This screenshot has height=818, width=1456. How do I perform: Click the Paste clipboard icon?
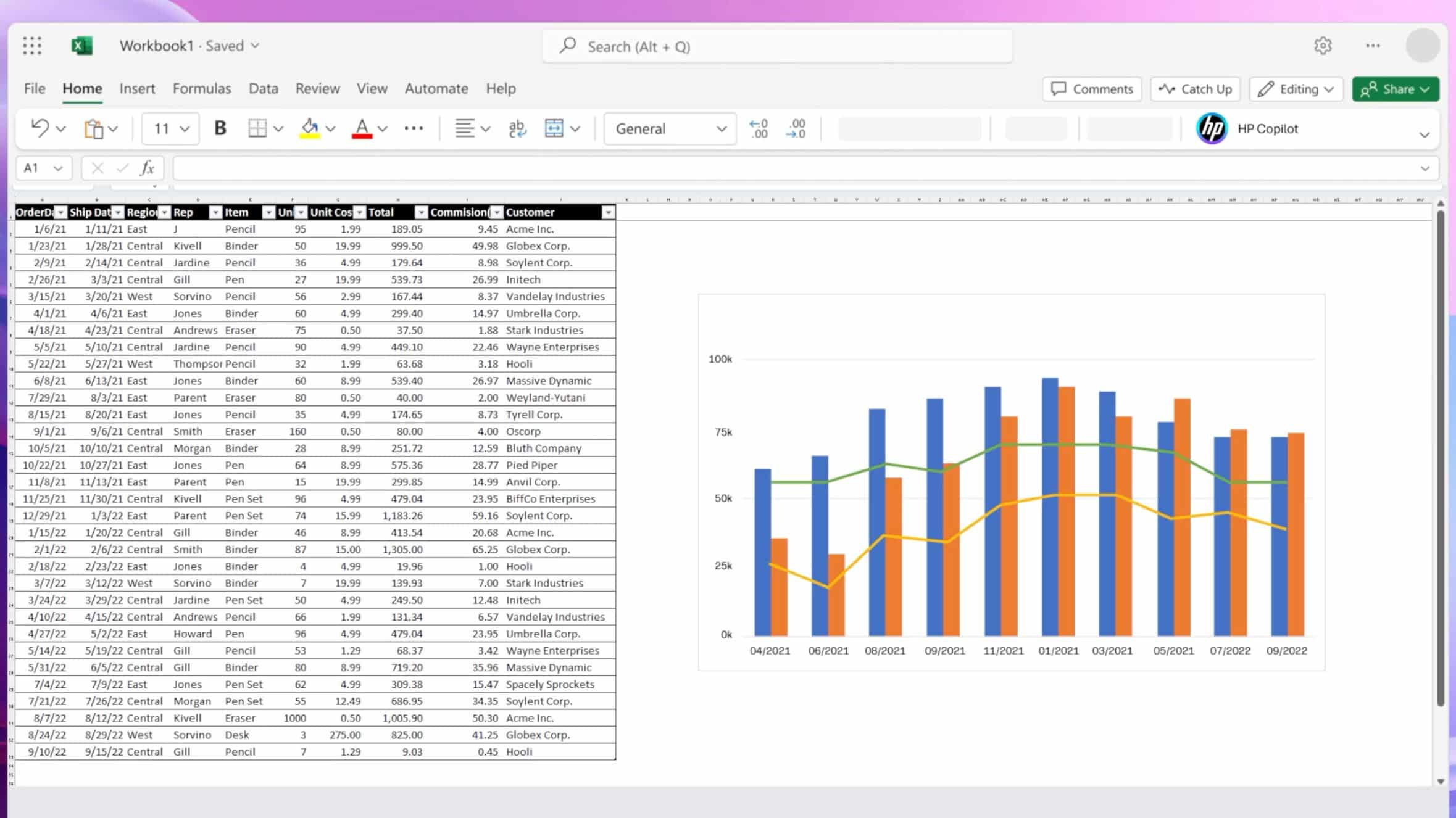coord(93,128)
